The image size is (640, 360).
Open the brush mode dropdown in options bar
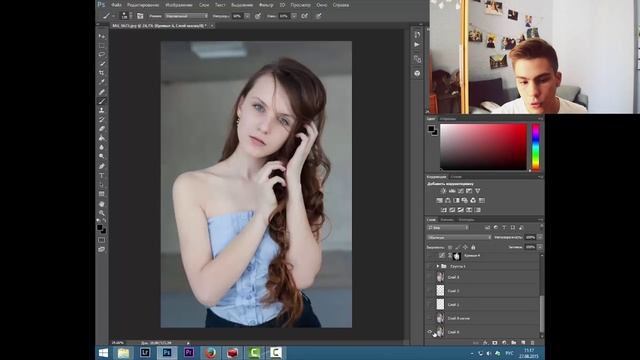[x=186, y=16]
